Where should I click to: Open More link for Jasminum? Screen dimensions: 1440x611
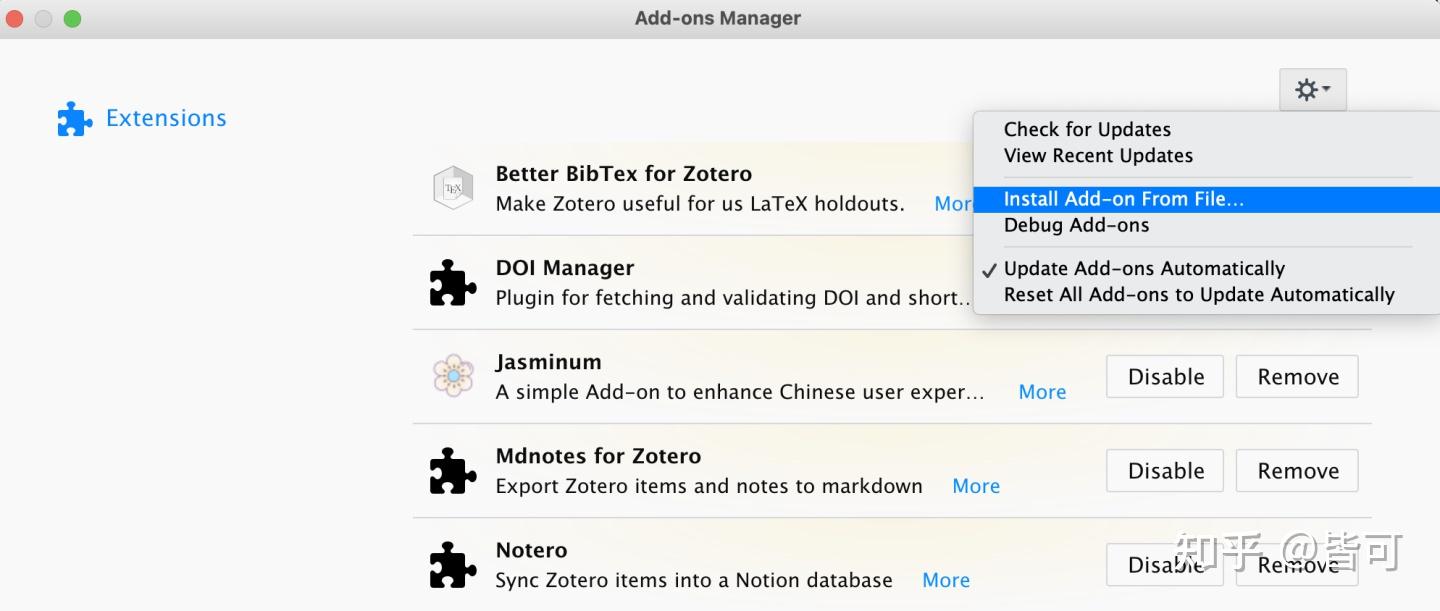pos(1042,392)
